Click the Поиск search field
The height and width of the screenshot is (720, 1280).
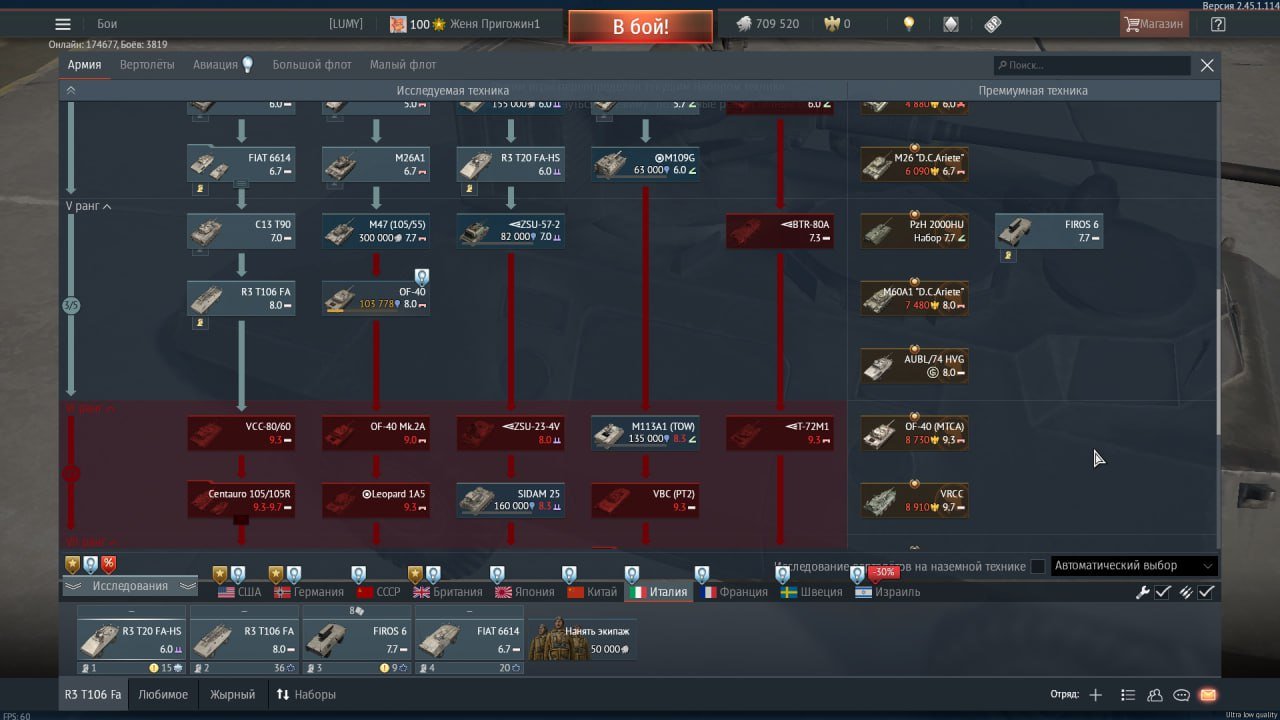pos(1092,65)
